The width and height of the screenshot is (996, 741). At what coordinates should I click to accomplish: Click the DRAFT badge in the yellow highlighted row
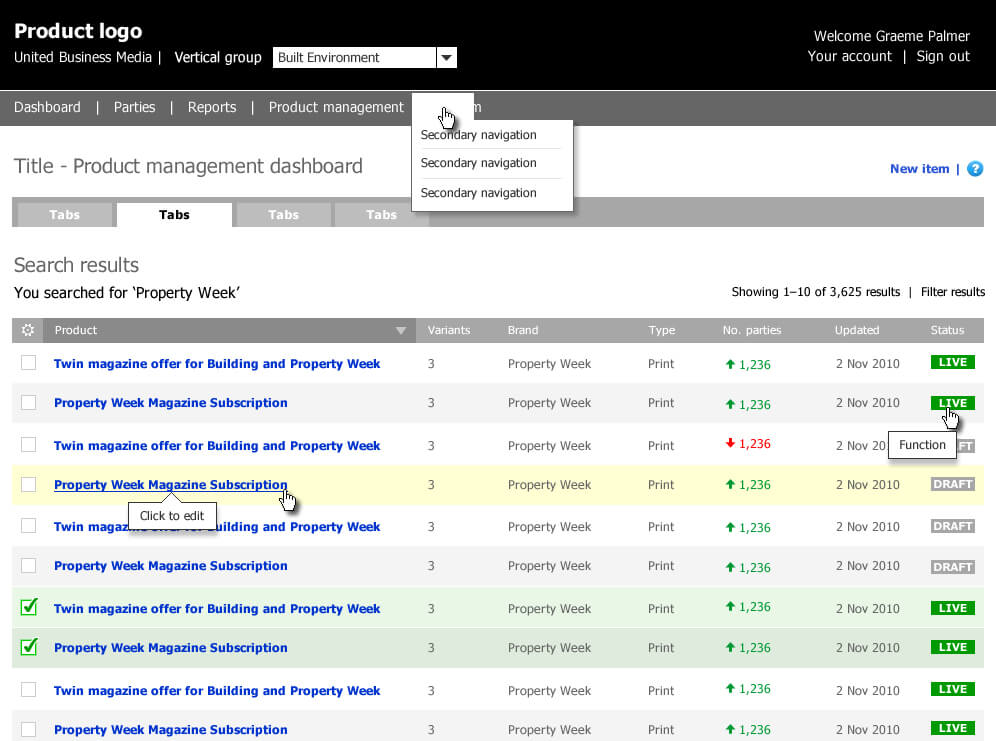[x=952, y=484]
